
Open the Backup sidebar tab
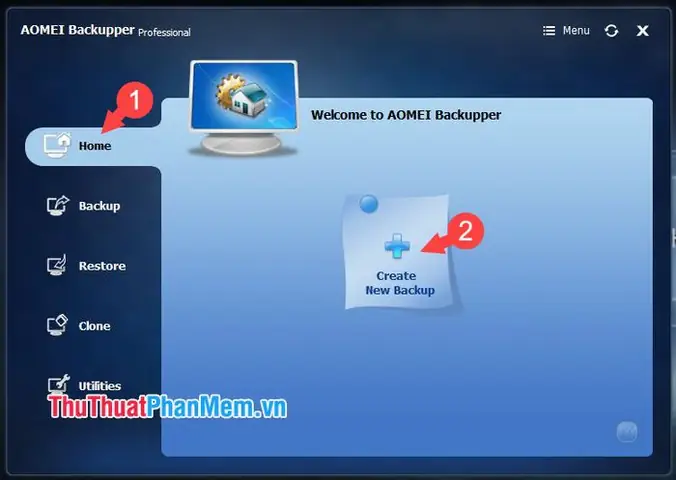(84, 206)
